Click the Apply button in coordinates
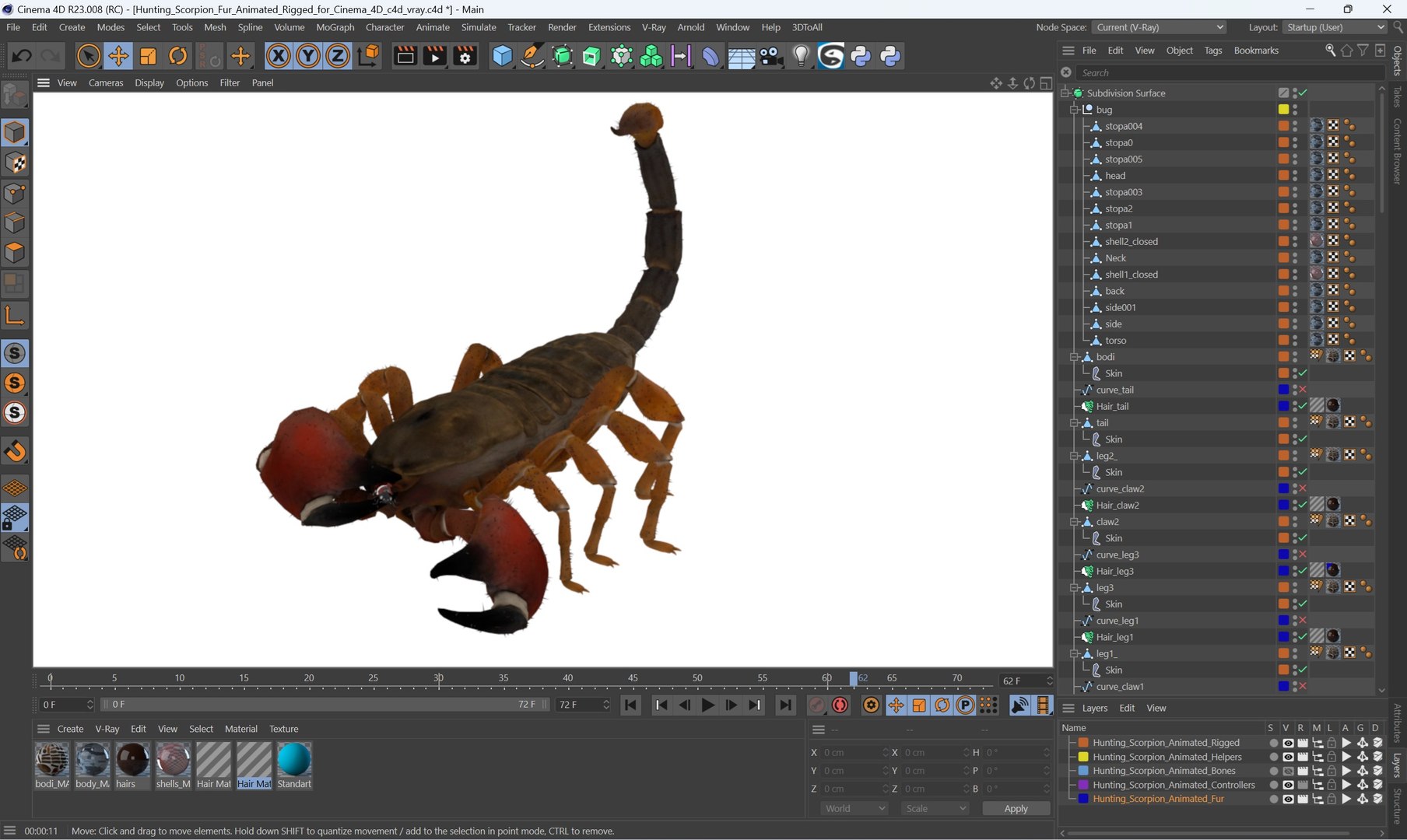This screenshot has width=1407, height=840. coord(1016,808)
